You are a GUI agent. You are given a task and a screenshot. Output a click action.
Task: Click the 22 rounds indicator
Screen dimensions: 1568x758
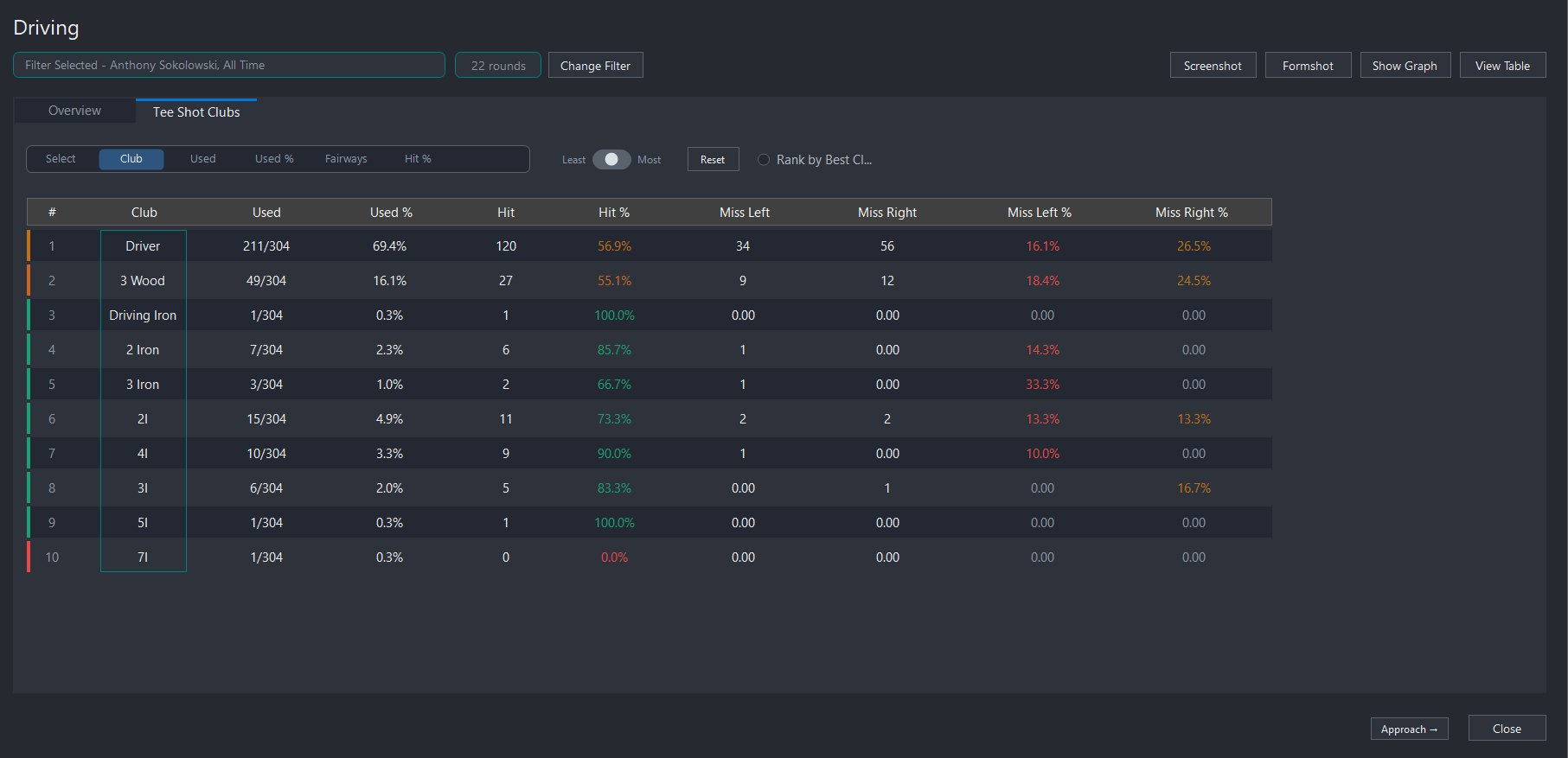coord(498,66)
